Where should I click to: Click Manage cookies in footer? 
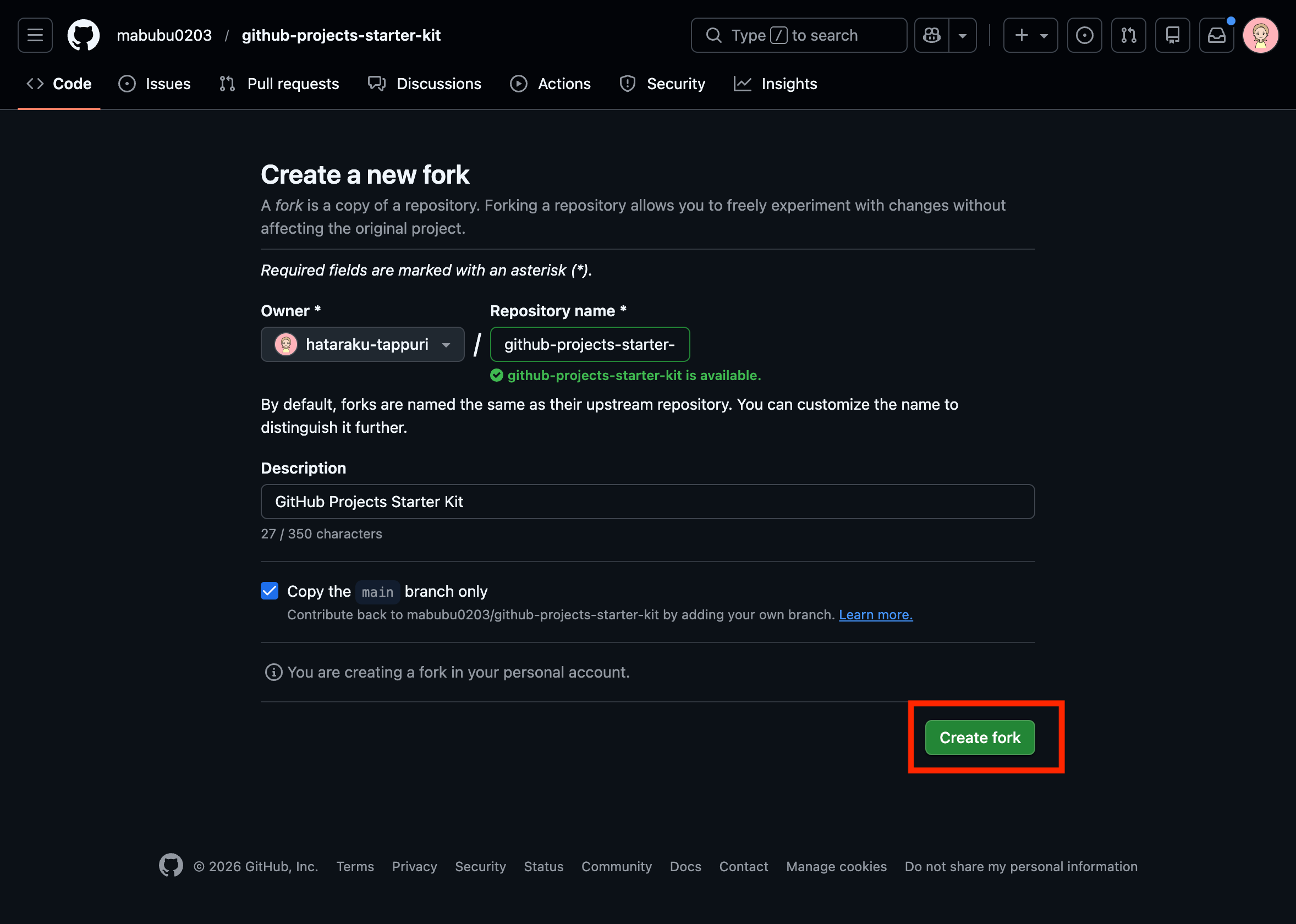click(x=836, y=866)
